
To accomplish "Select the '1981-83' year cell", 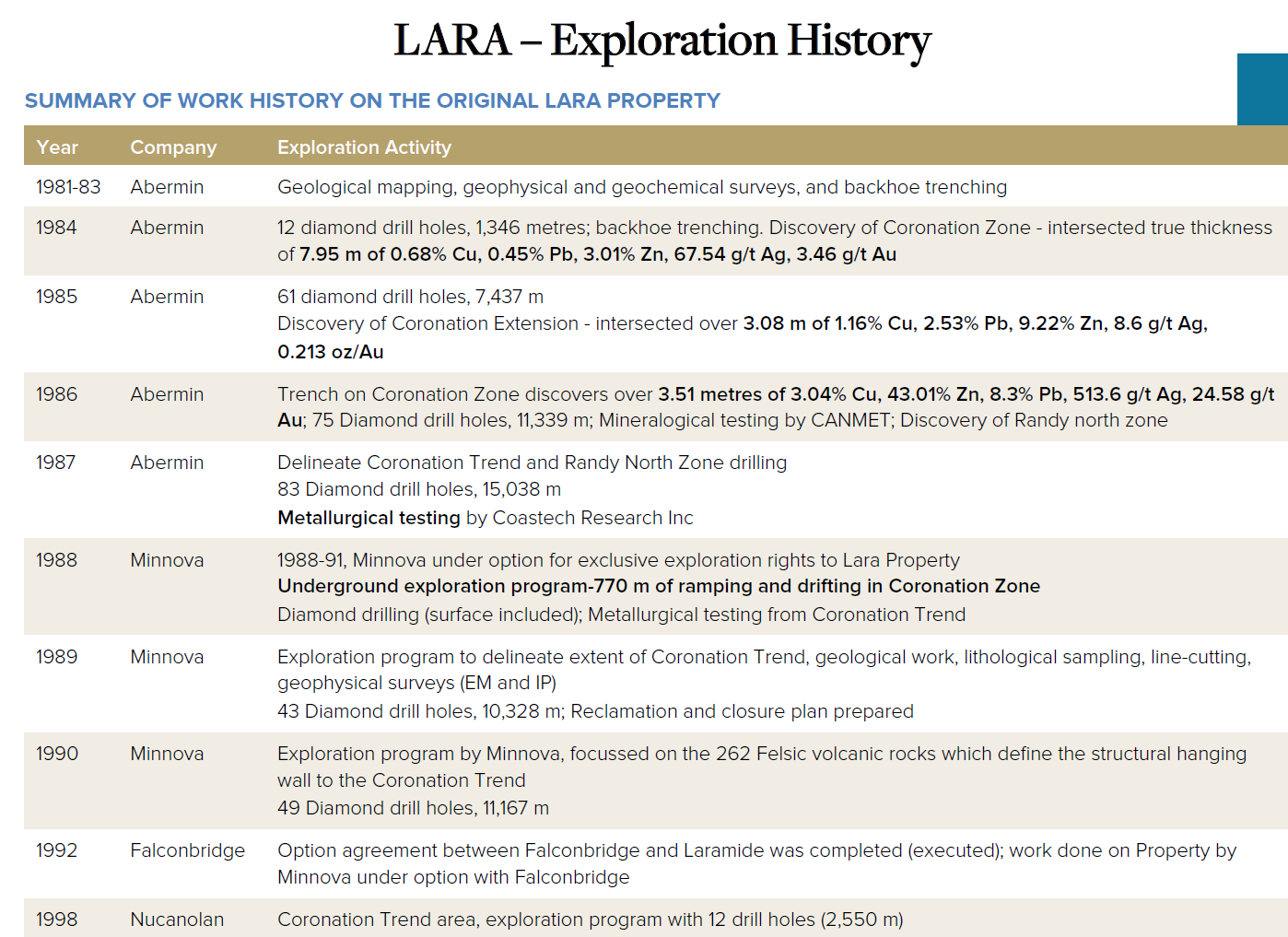I will pyautogui.click(x=68, y=187).
